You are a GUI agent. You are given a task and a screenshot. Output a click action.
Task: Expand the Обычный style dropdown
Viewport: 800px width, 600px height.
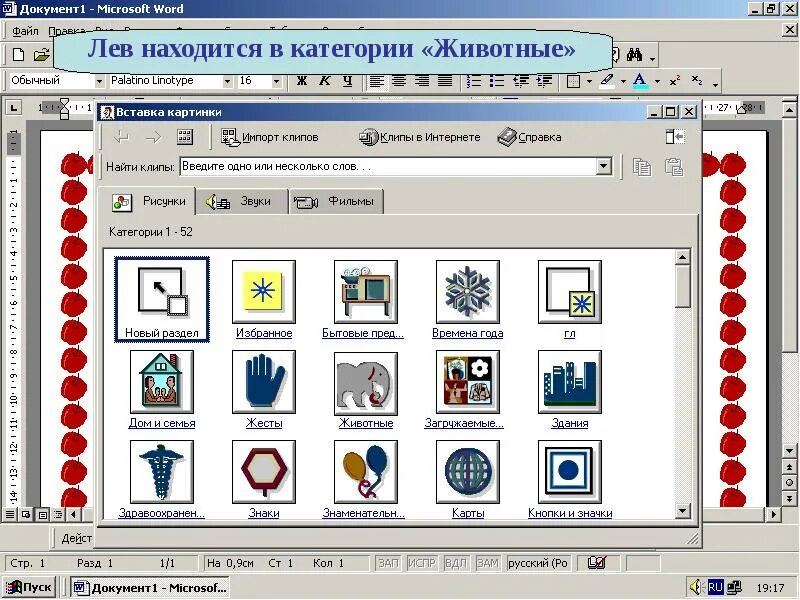coord(99,81)
